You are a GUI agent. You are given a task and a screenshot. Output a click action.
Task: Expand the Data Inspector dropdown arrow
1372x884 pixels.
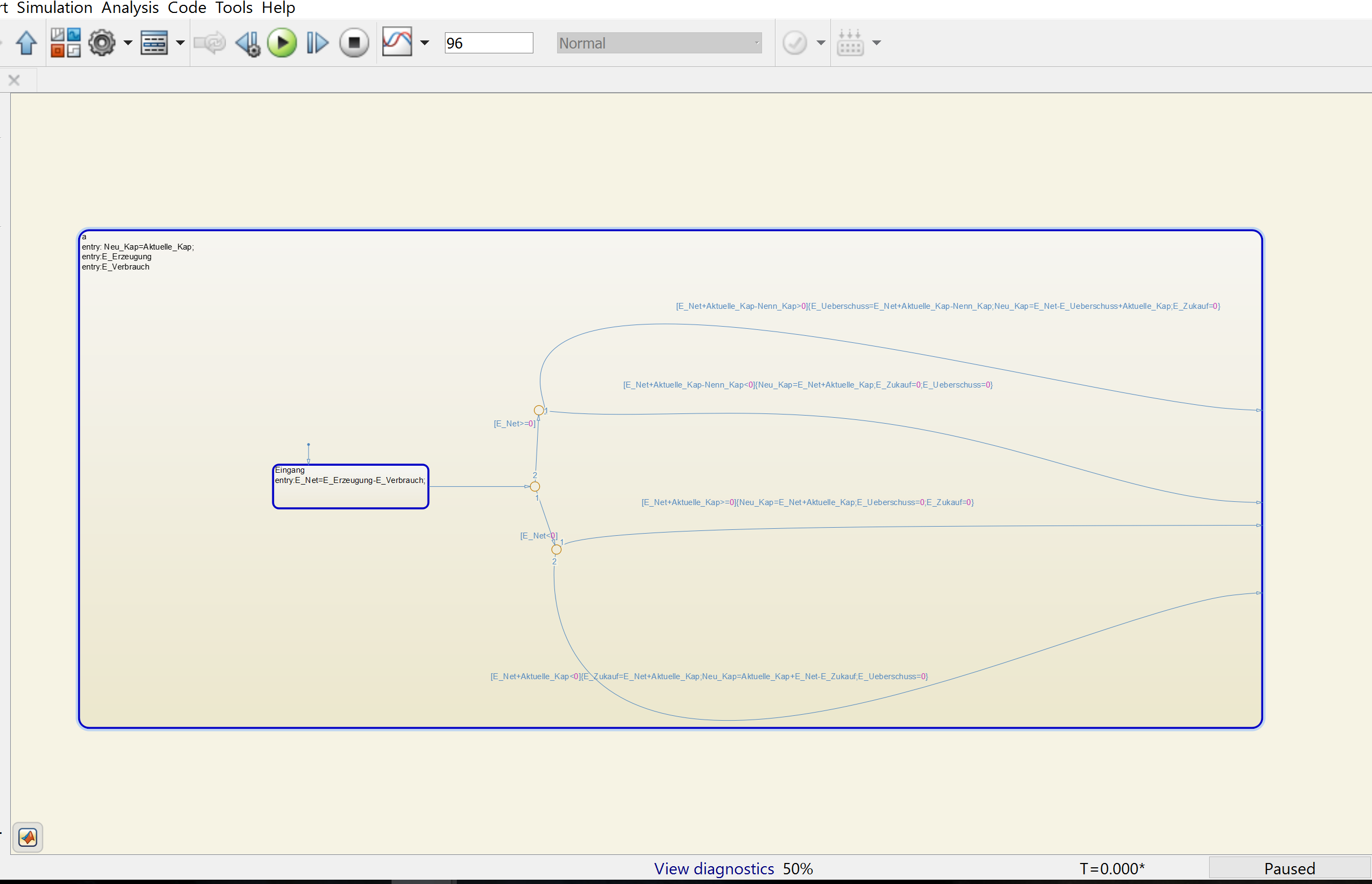[425, 43]
